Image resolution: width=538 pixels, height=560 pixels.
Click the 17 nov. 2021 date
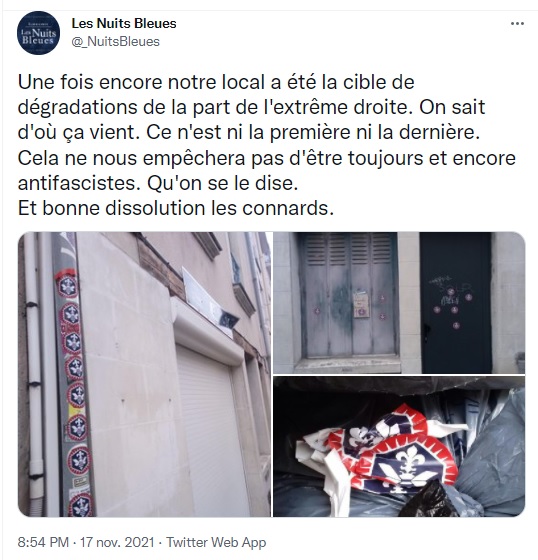click(x=117, y=542)
